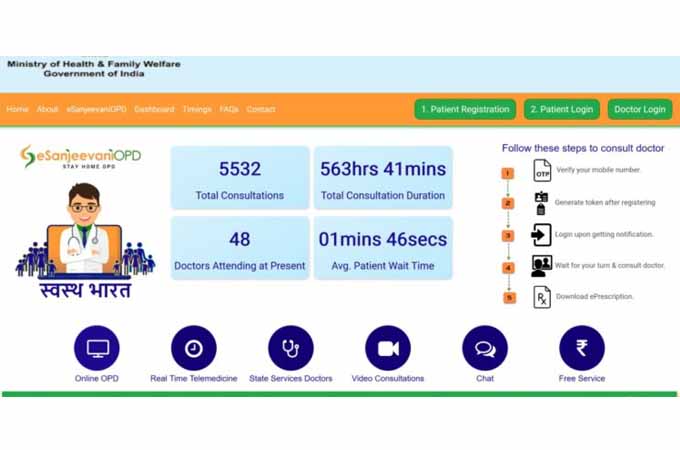
Task: Click the Avg. Patient Wait Time card
Action: [383, 248]
